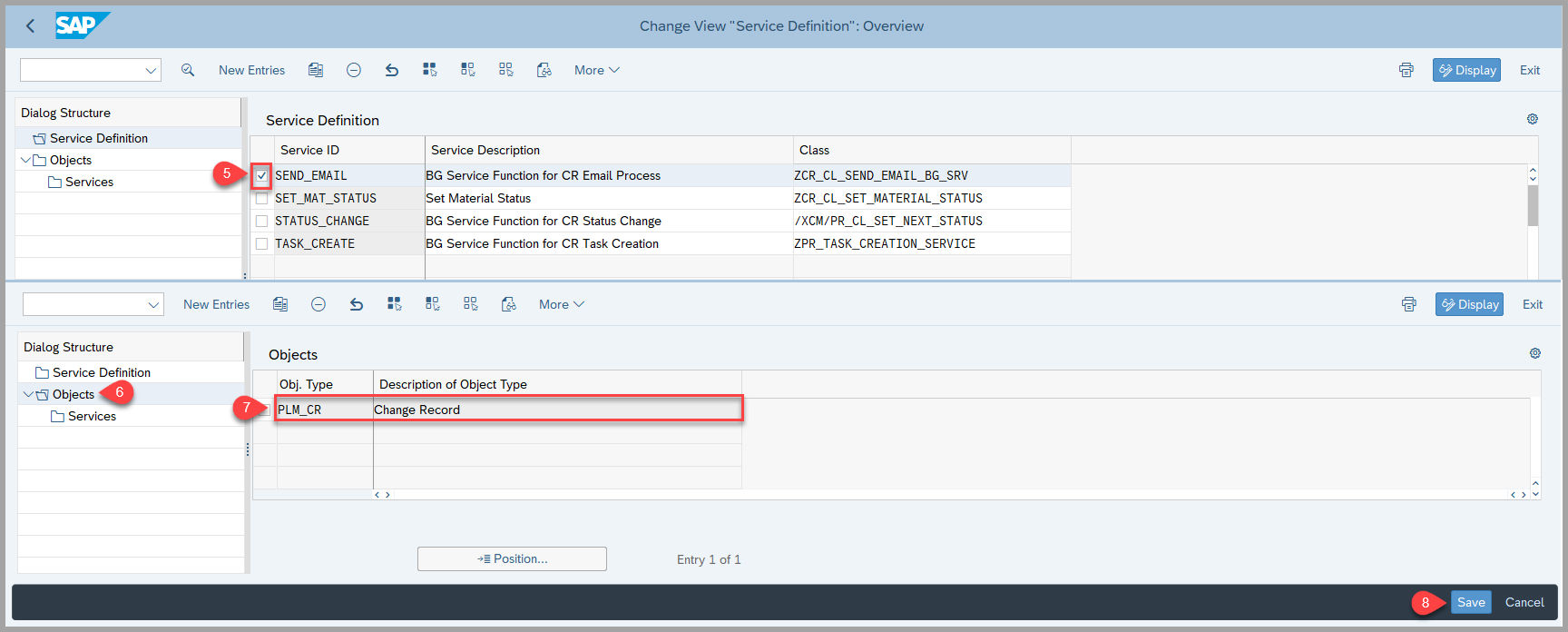Select the SET_MAT_STATUS row checkbox
Screen dimensions: 1568x632
click(x=262, y=198)
